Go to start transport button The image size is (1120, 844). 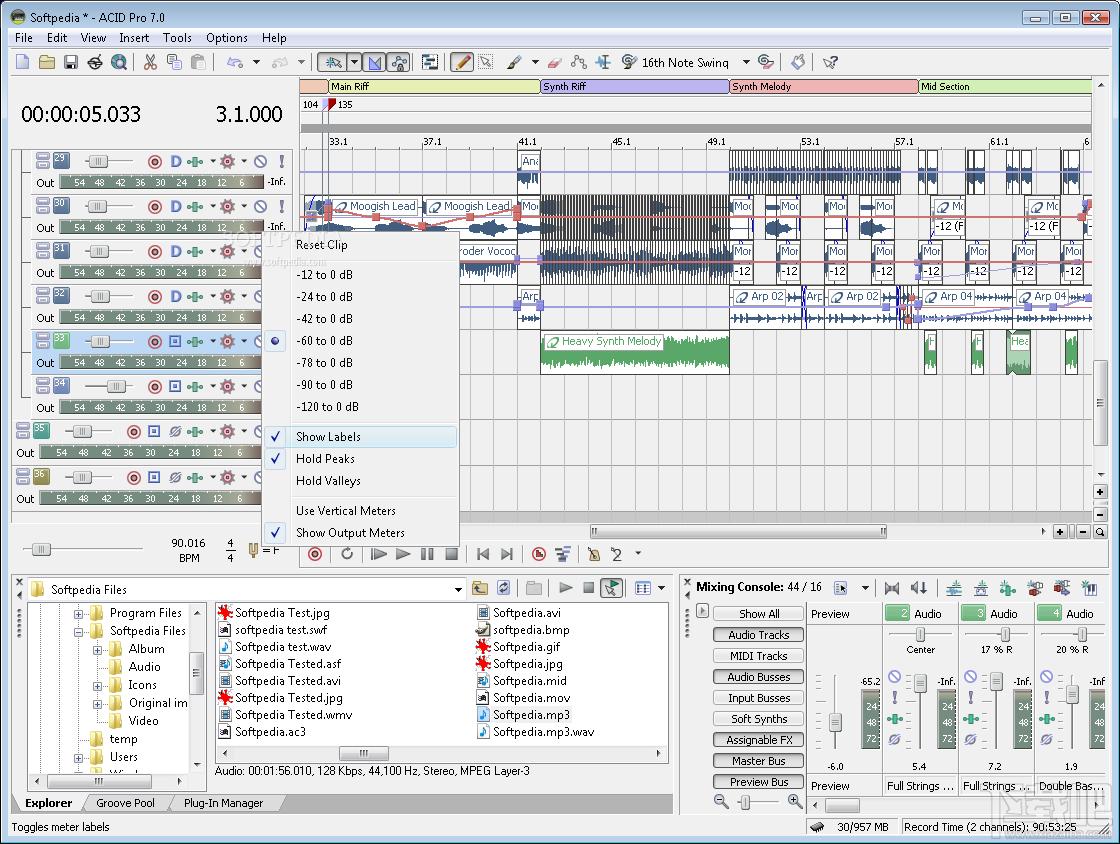pos(483,553)
